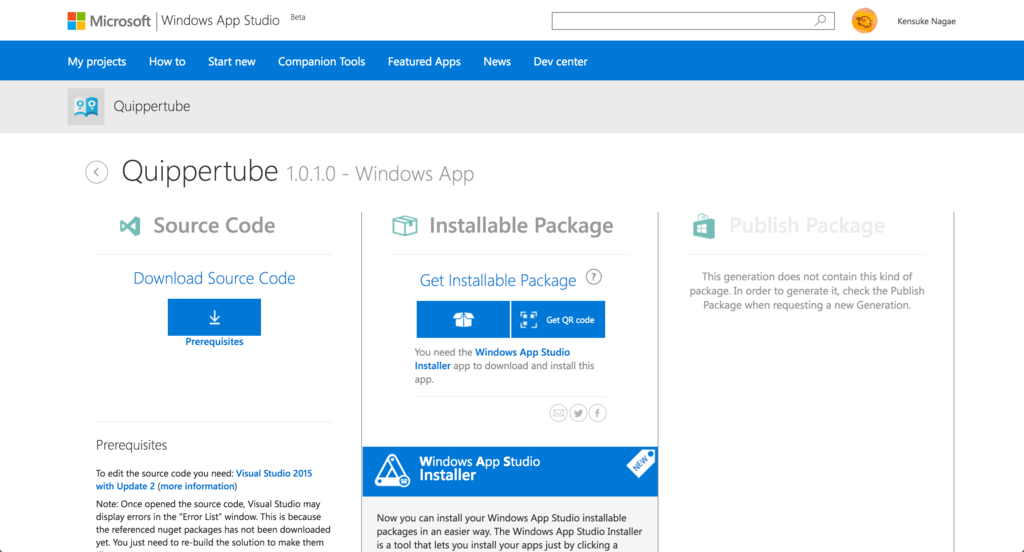Image resolution: width=1024 pixels, height=552 pixels.
Task: Click Download Source Code link
Action: (x=214, y=278)
